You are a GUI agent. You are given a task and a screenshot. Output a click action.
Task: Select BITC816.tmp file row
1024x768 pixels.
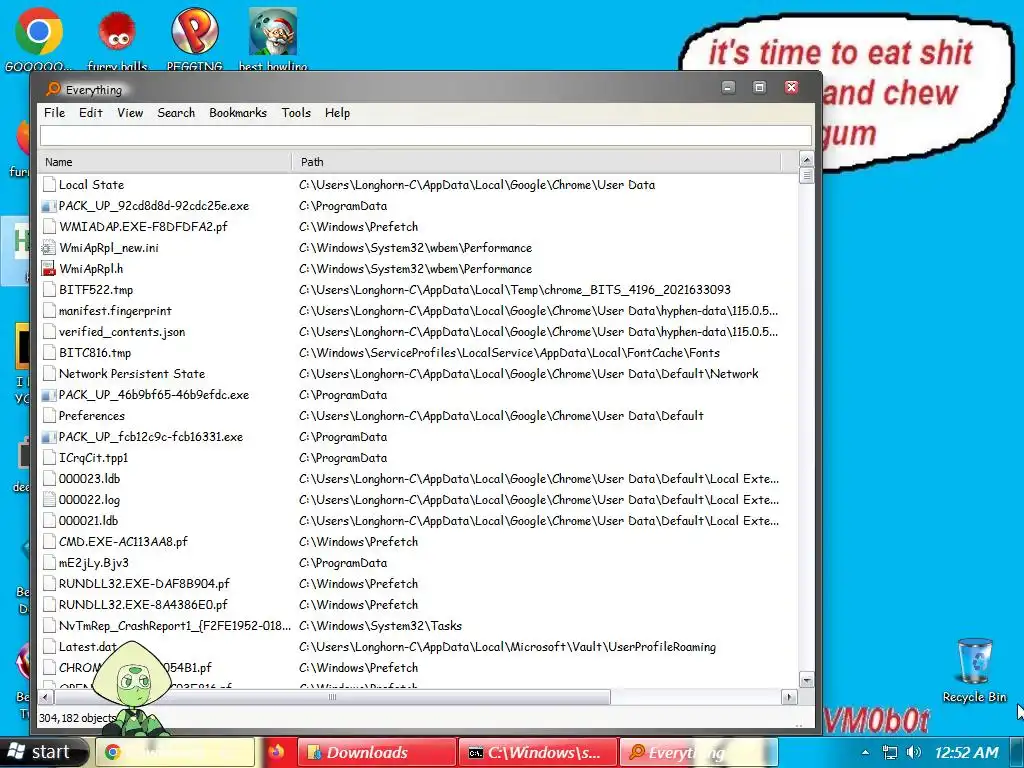click(418, 353)
